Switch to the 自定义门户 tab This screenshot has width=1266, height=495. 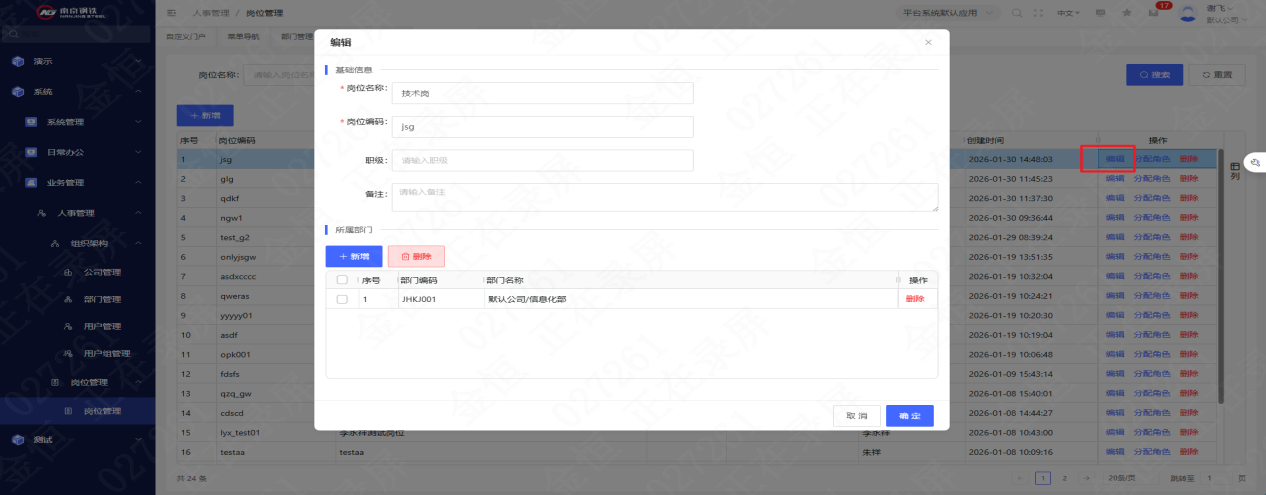(186, 36)
